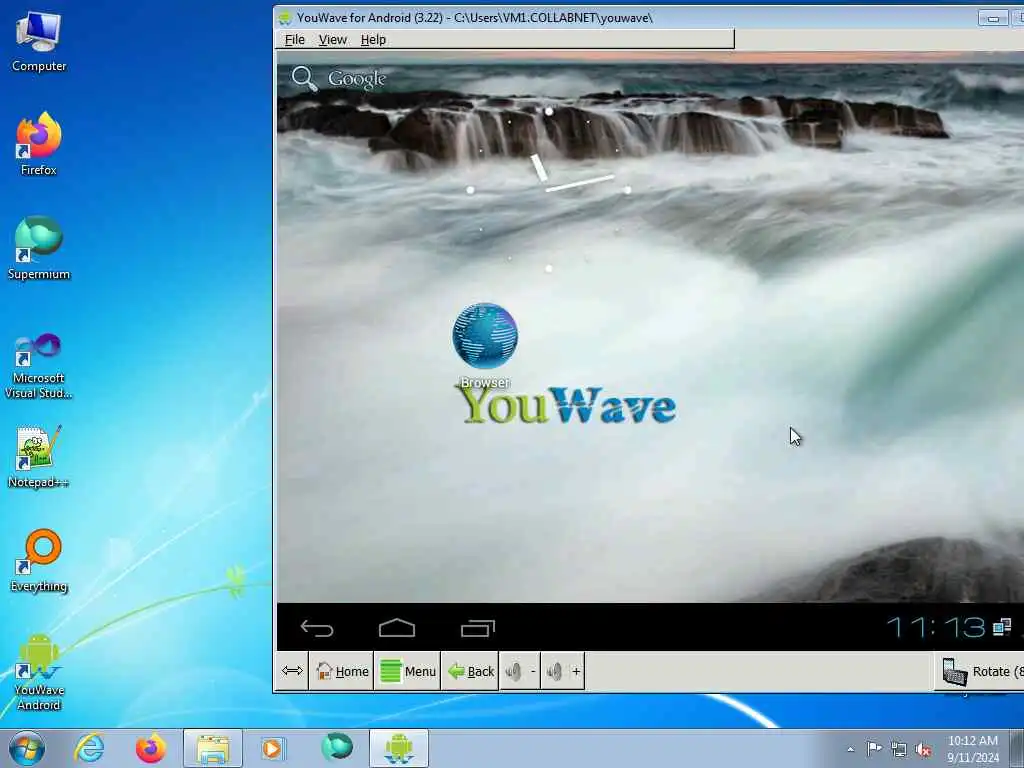Open the File menu in YouWave
This screenshot has width=1024, height=768.
point(295,40)
